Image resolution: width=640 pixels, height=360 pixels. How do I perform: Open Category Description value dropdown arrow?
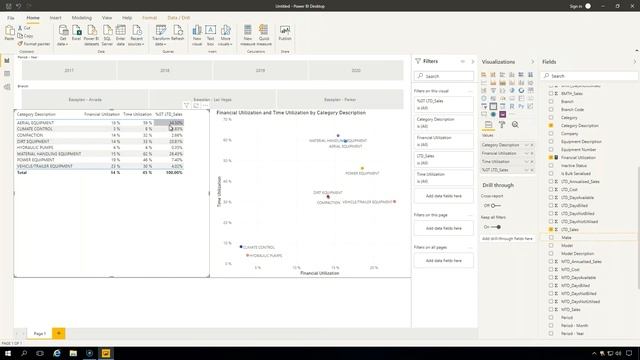pyautogui.click(x=526, y=145)
